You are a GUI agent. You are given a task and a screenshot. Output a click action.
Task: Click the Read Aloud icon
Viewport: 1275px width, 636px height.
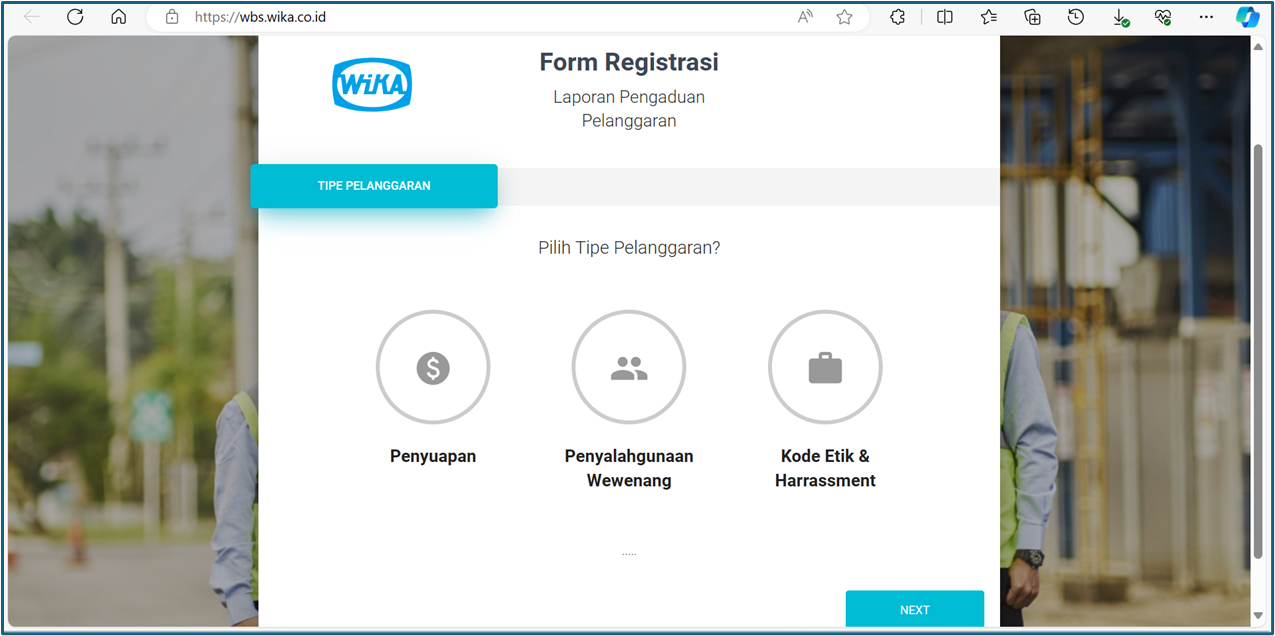[805, 16]
